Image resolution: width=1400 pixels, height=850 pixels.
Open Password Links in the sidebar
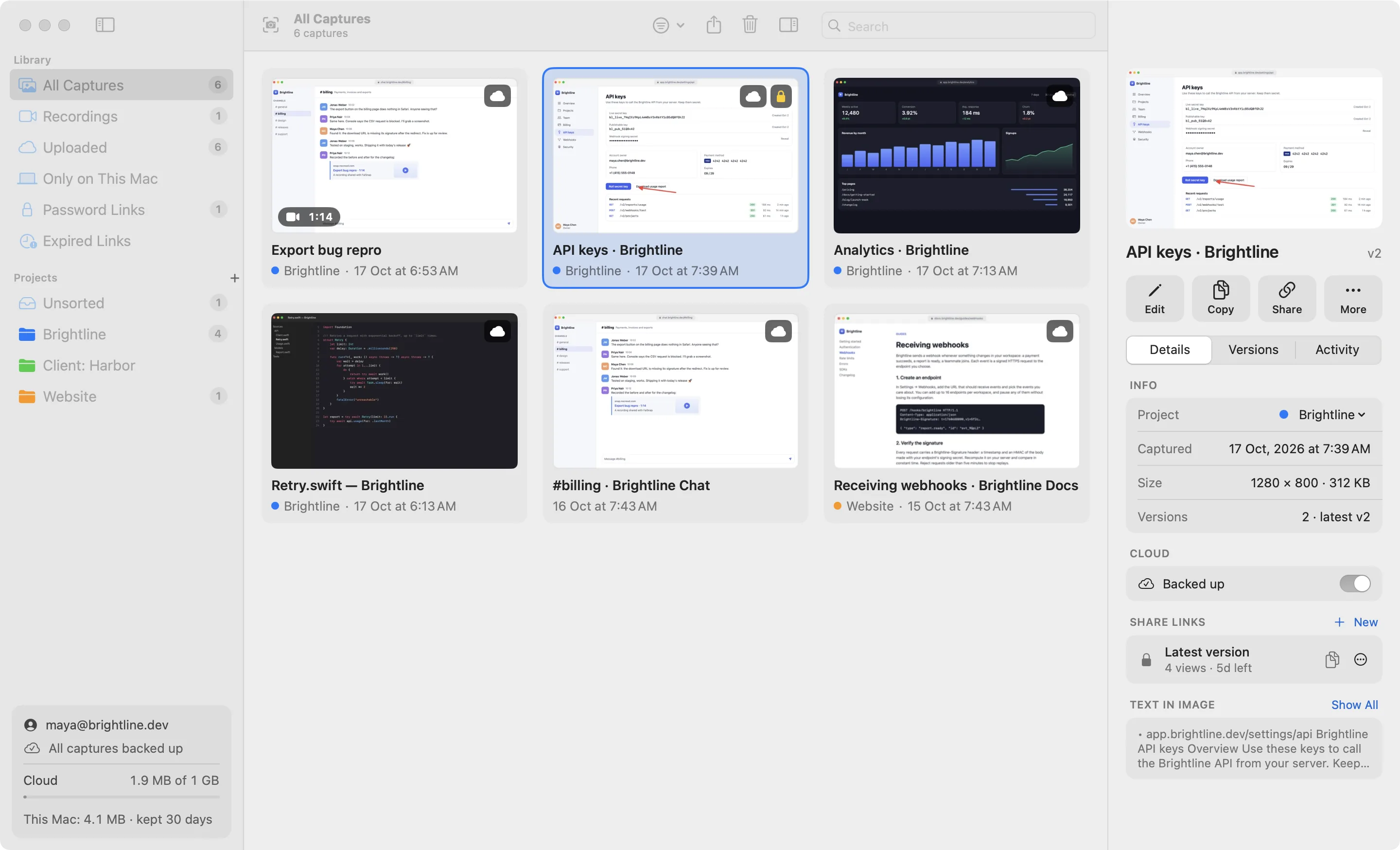tap(122, 210)
